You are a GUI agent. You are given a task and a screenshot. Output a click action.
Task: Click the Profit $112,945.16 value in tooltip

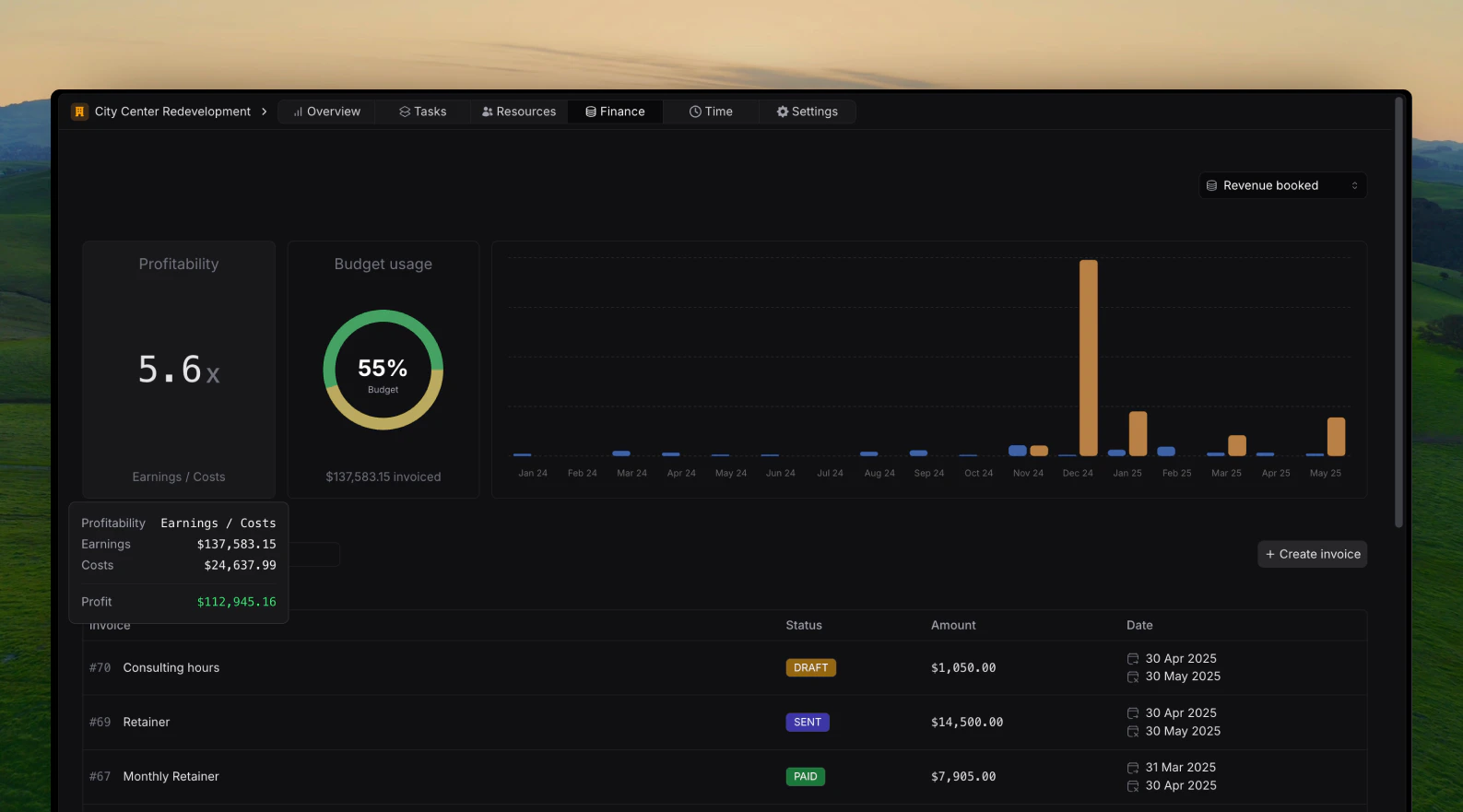(237, 602)
